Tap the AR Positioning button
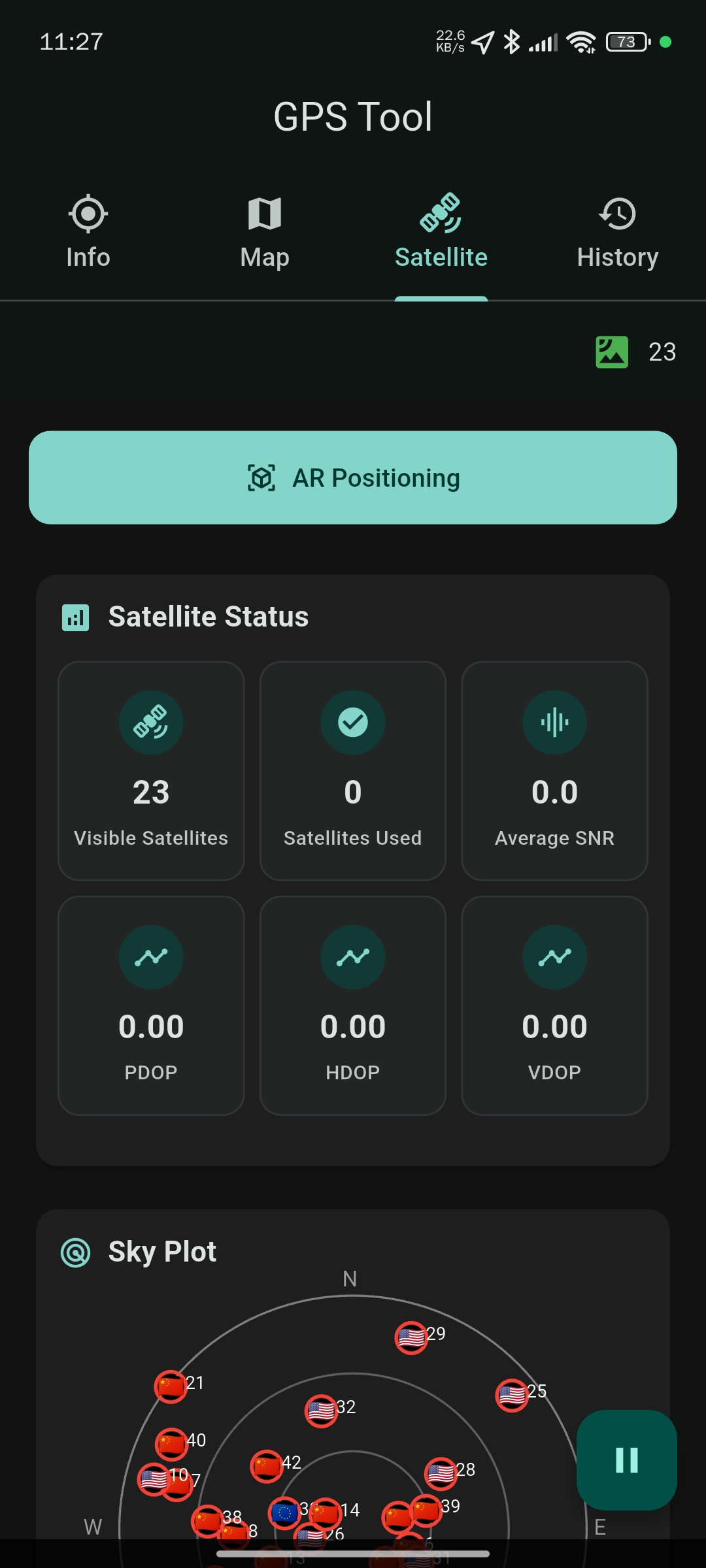The width and height of the screenshot is (706, 1568). [x=353, y=478]
